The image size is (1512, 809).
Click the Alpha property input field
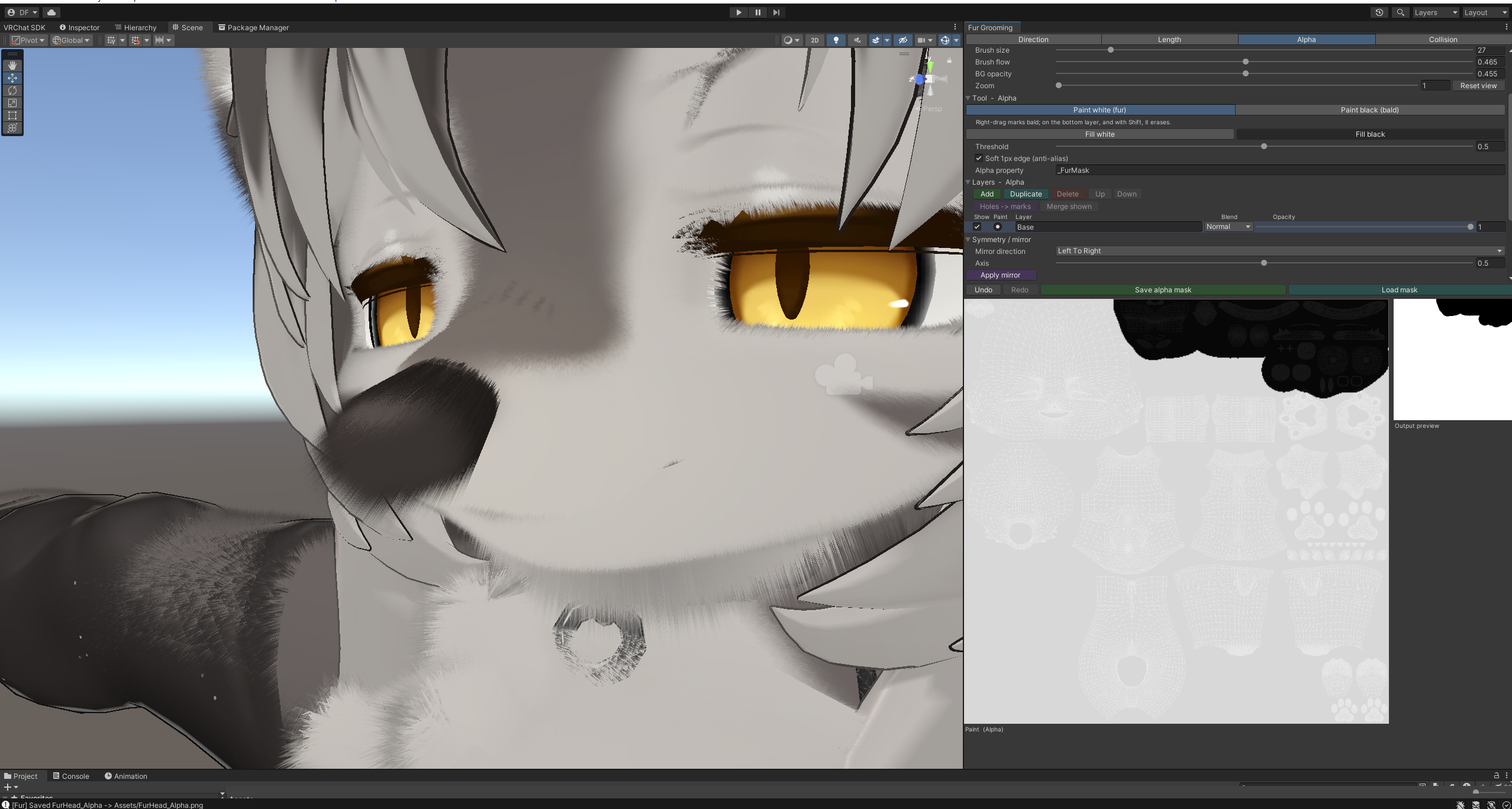tap(1280, 170)
